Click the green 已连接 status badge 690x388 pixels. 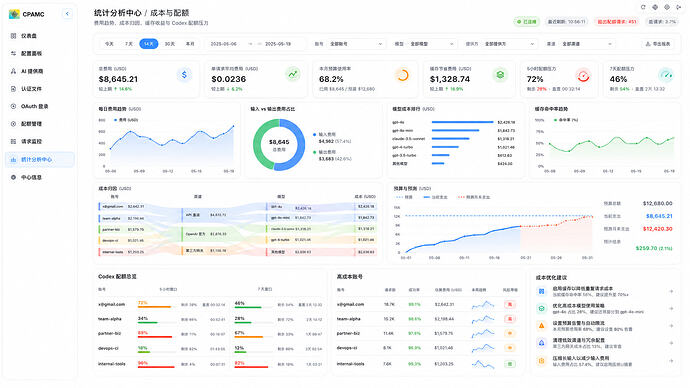[527, 22]
